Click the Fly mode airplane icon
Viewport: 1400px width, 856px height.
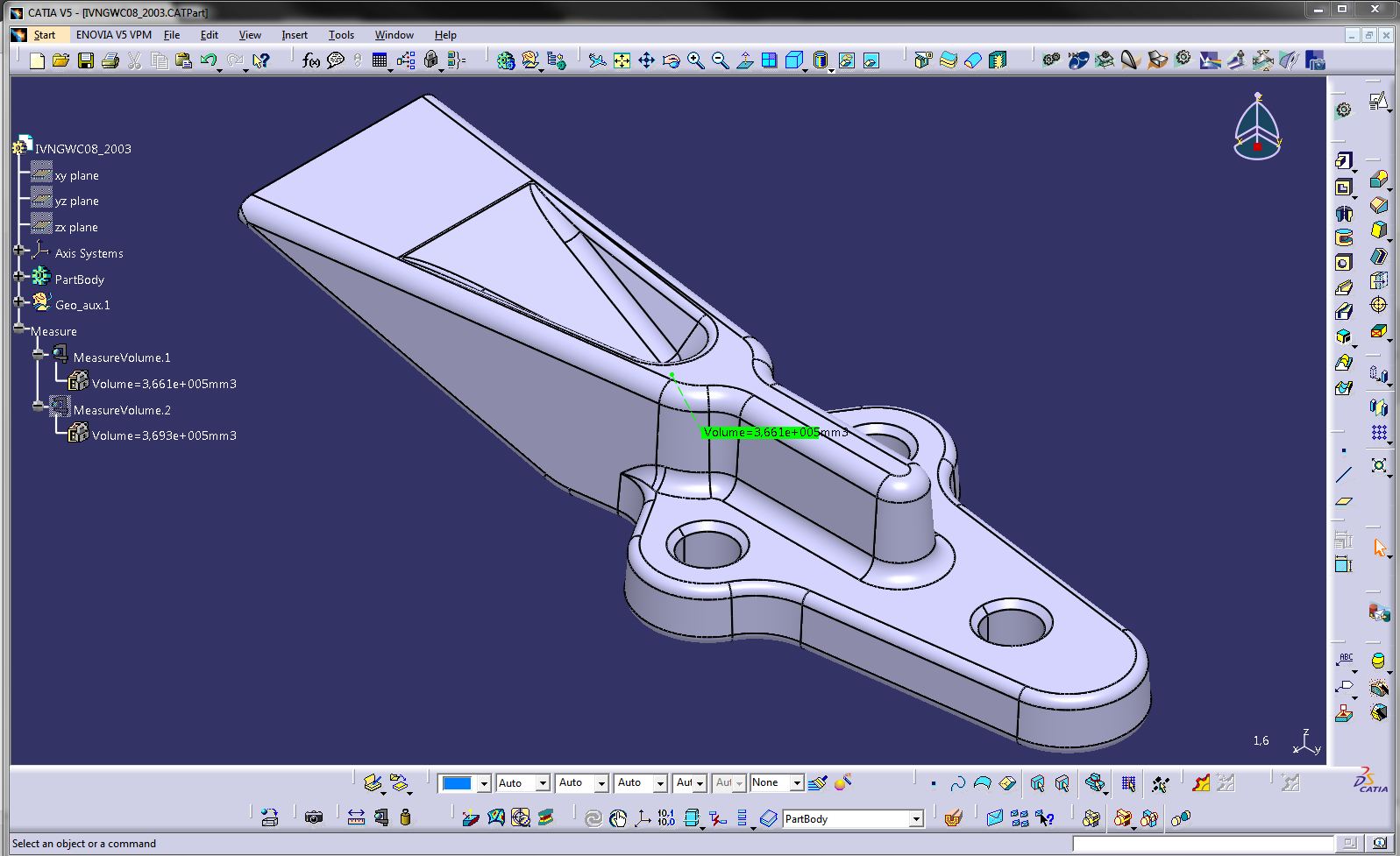coord(597,60)
